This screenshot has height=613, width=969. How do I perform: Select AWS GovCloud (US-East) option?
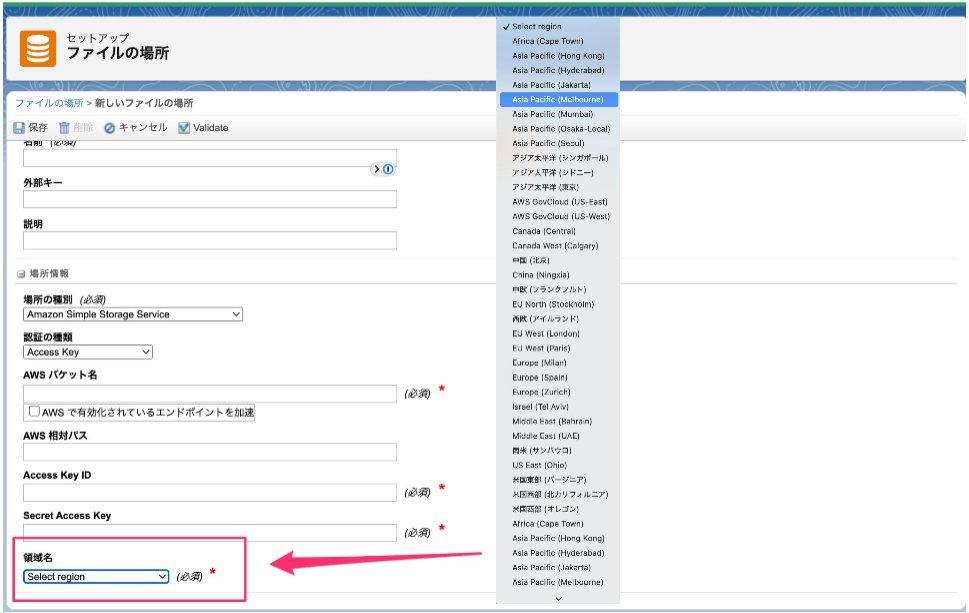click(559, 202)
